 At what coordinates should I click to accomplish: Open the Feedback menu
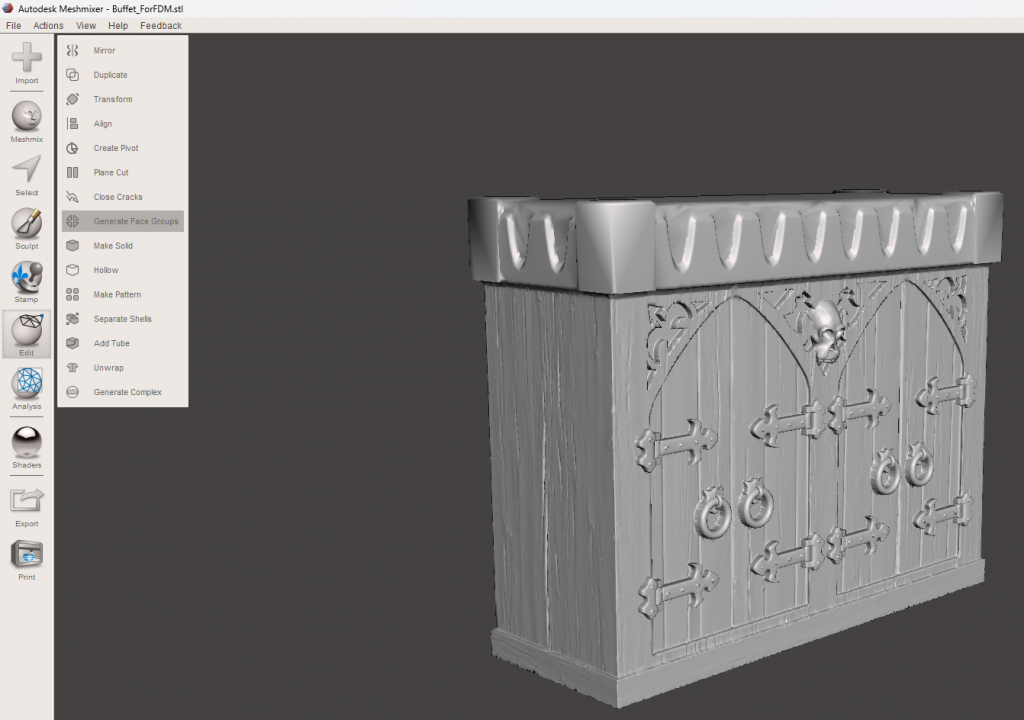tap(161, 25)
